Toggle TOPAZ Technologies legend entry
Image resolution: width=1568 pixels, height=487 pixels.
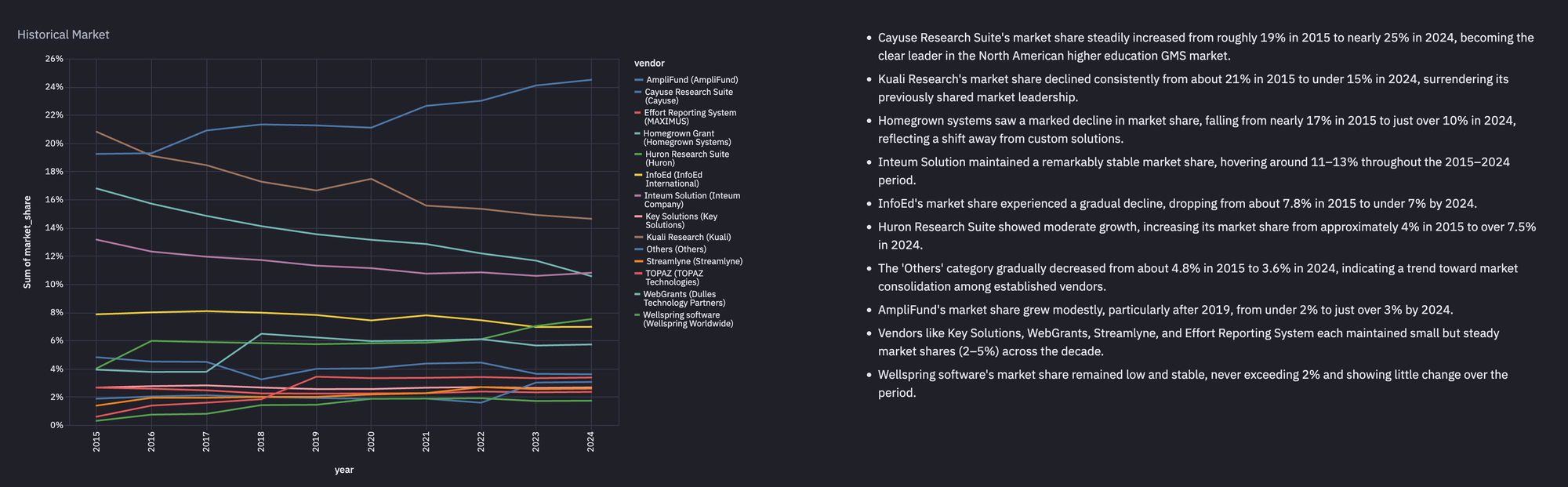[x=669, y=278]
